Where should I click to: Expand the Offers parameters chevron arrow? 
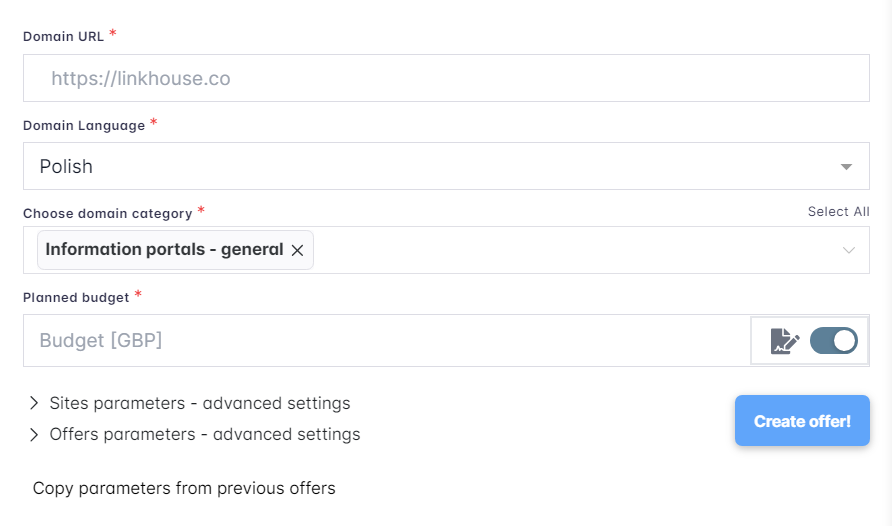34,435
